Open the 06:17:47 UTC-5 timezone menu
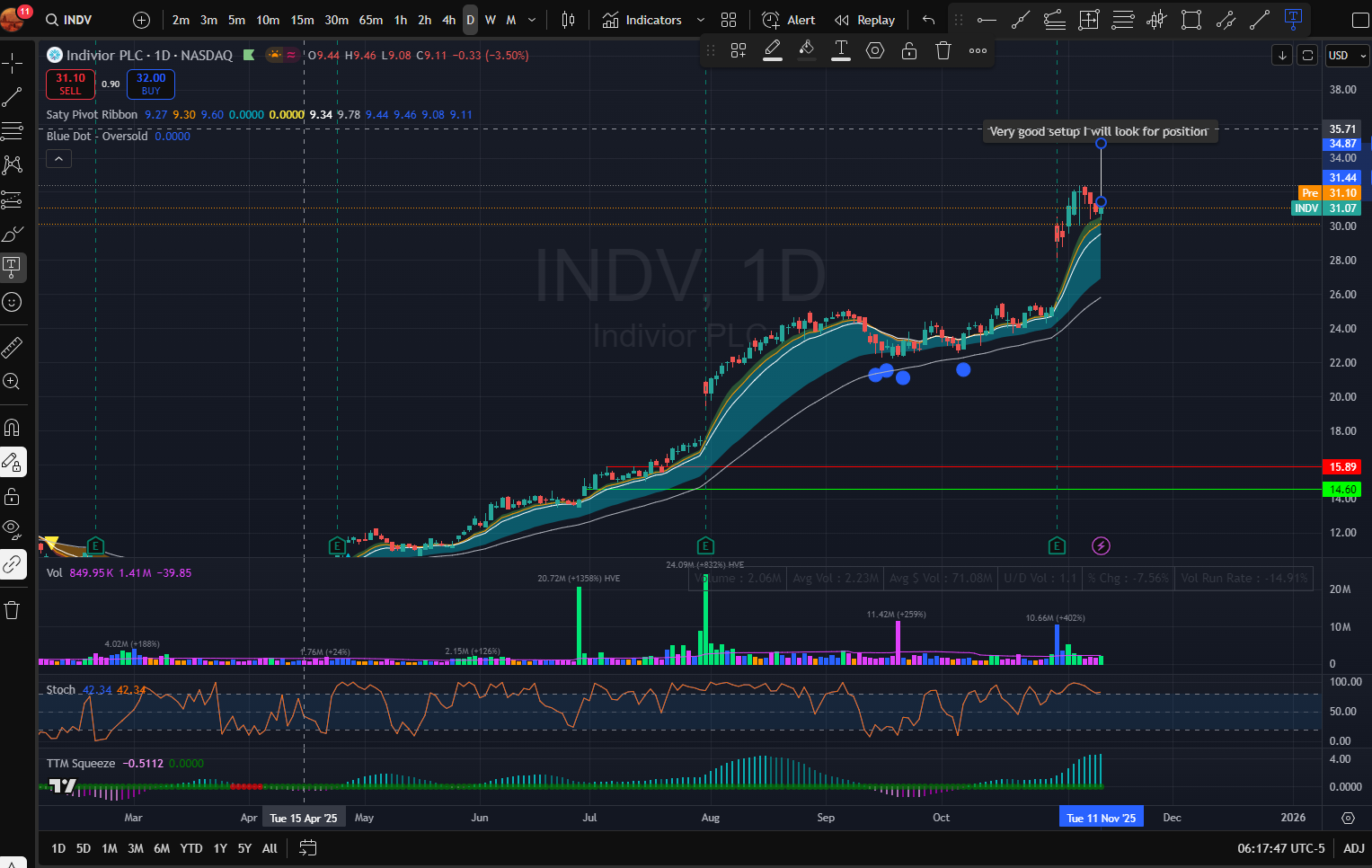Viewport: 1372px width, 868px height. [x=1281, y=848]
